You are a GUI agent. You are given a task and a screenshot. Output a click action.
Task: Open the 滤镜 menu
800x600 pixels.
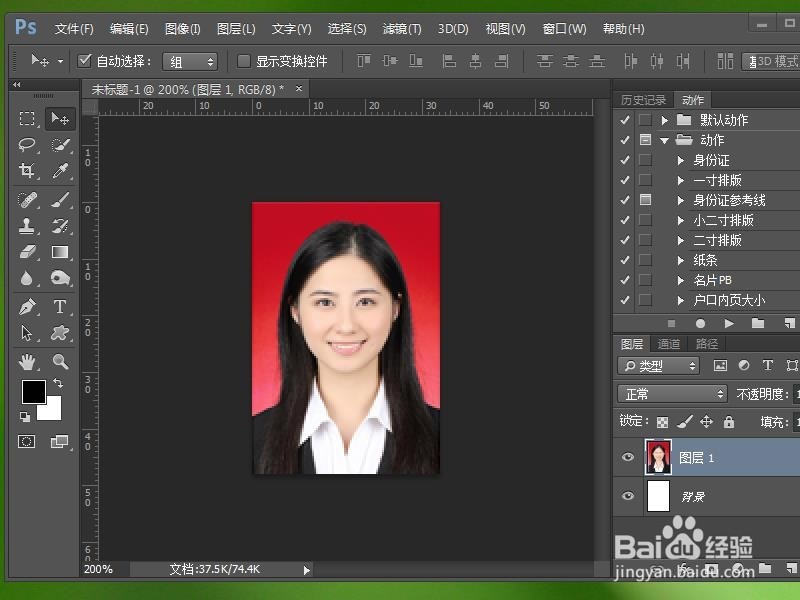tap(401, 29)
